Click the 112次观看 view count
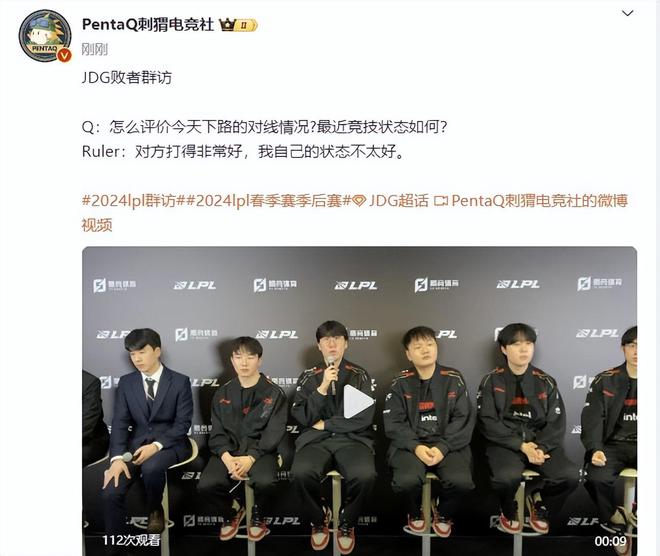 coord(131,540)
